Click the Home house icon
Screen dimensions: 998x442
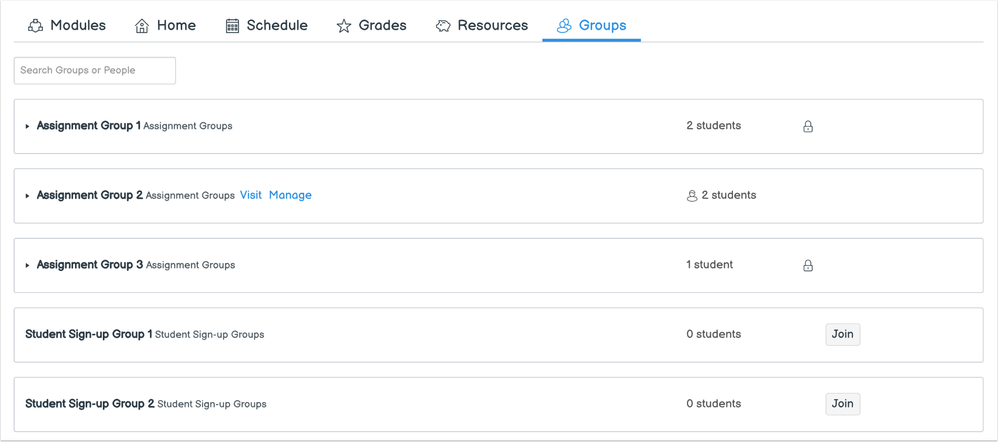point(142,26)
